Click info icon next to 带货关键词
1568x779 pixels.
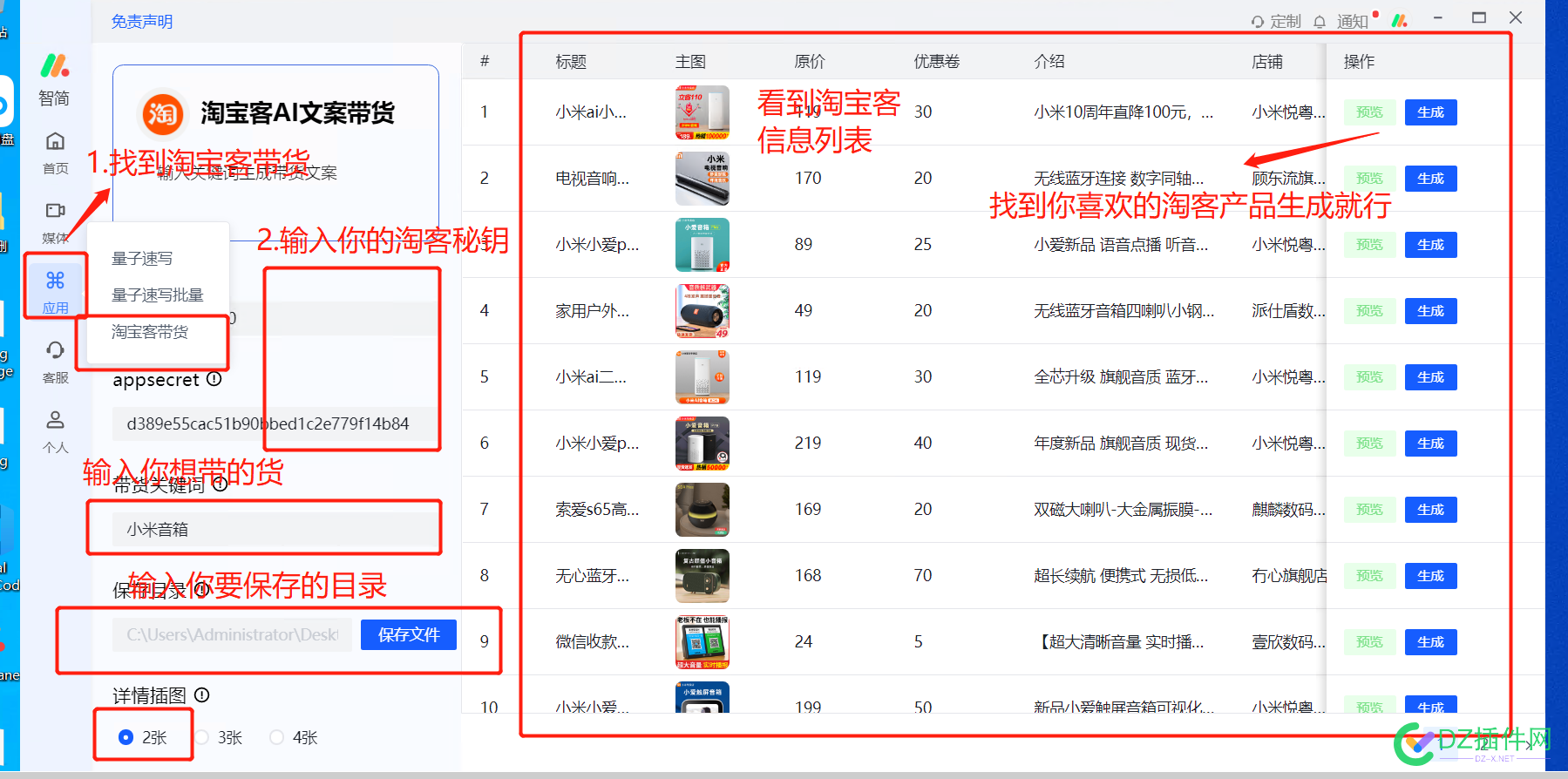(x=220, y=484)
